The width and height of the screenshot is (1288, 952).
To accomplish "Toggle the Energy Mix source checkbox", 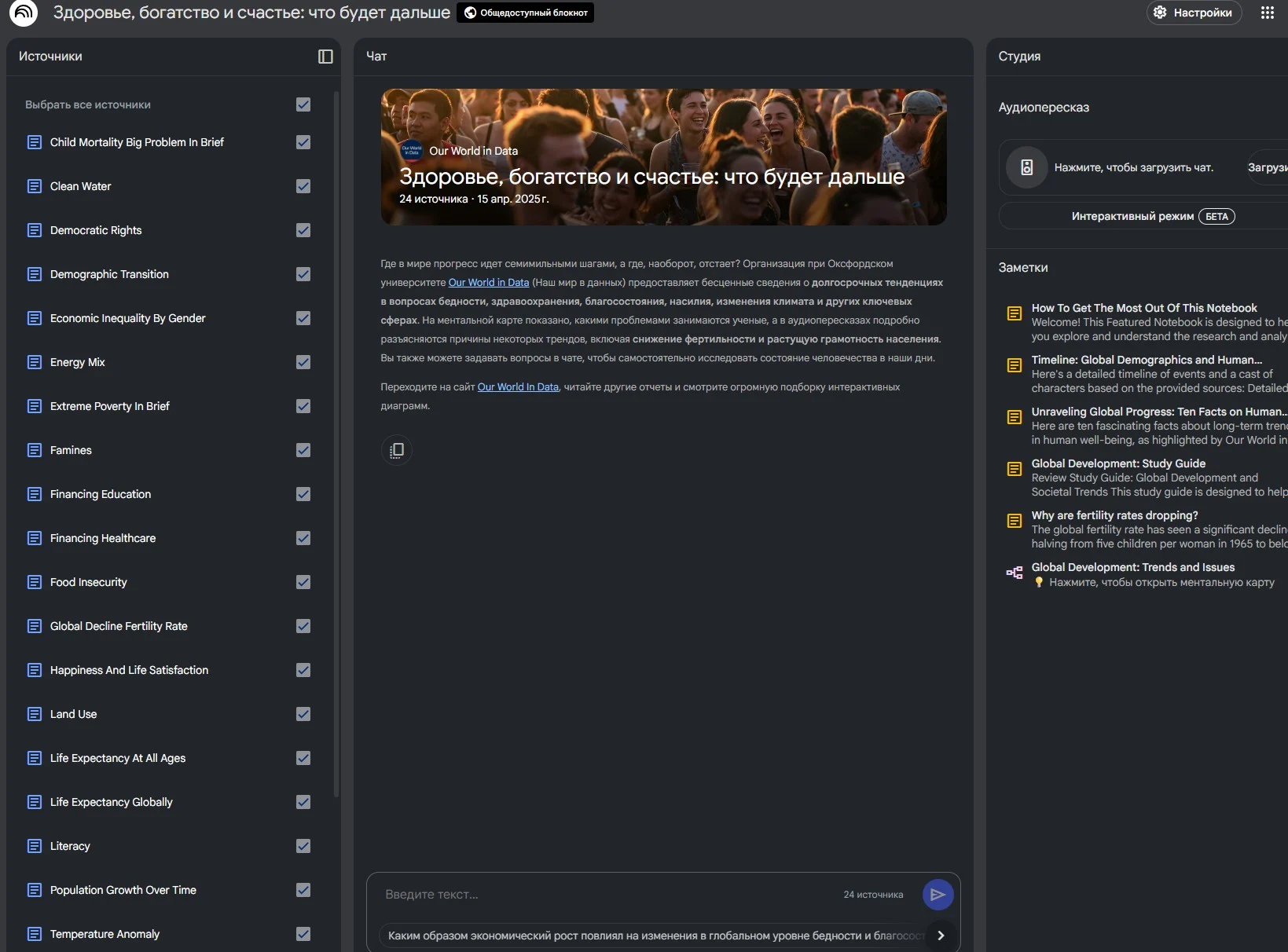I will 303,362.
